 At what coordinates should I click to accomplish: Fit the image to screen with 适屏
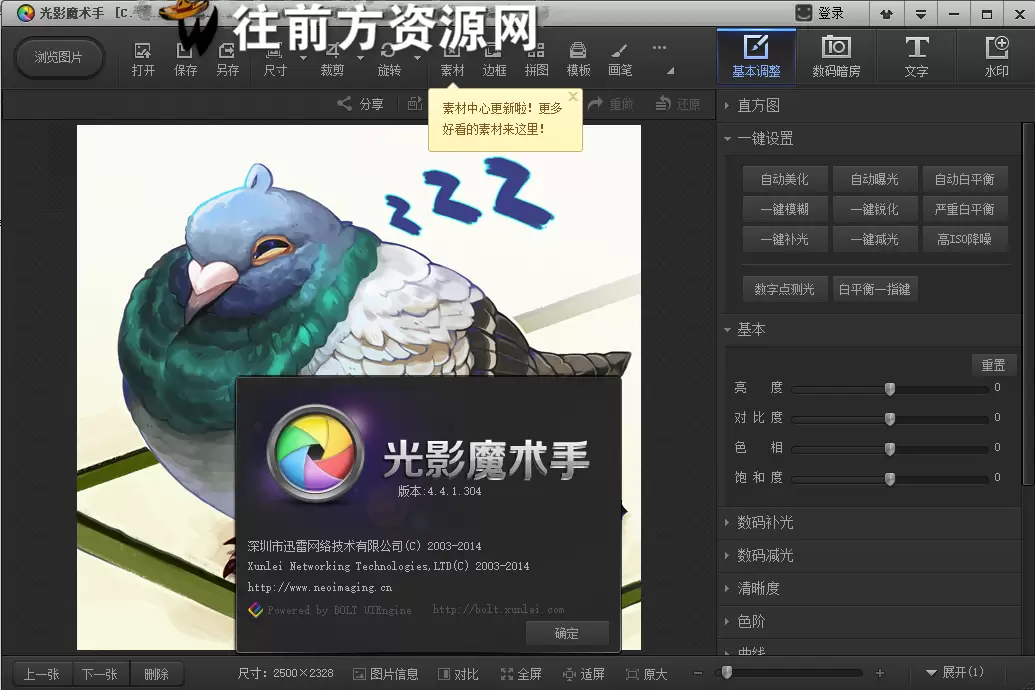tap(584, 673)
